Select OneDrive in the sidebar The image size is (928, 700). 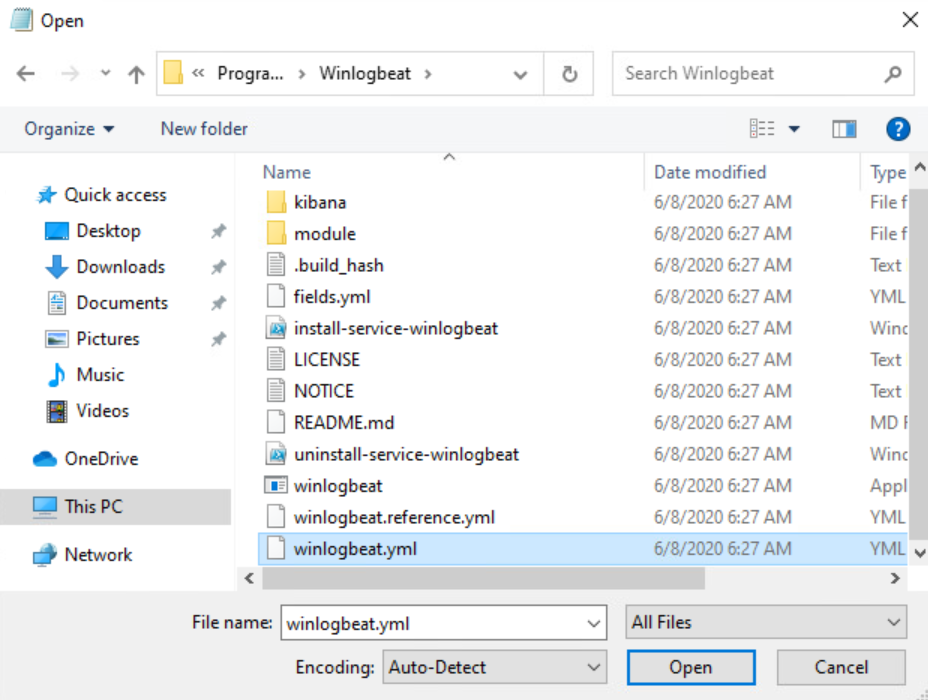101,459
